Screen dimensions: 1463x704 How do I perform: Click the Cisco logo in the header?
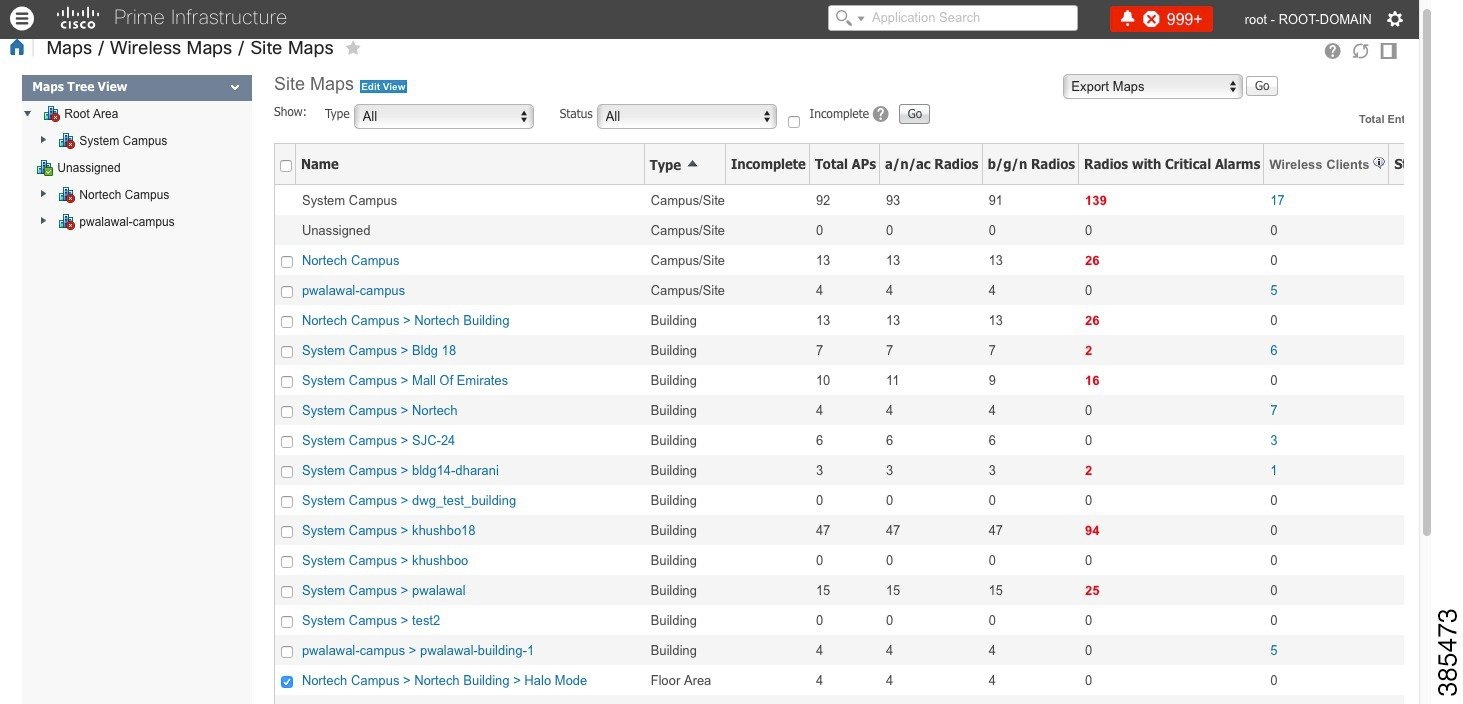pyautogui.click(x=77, y=17)
